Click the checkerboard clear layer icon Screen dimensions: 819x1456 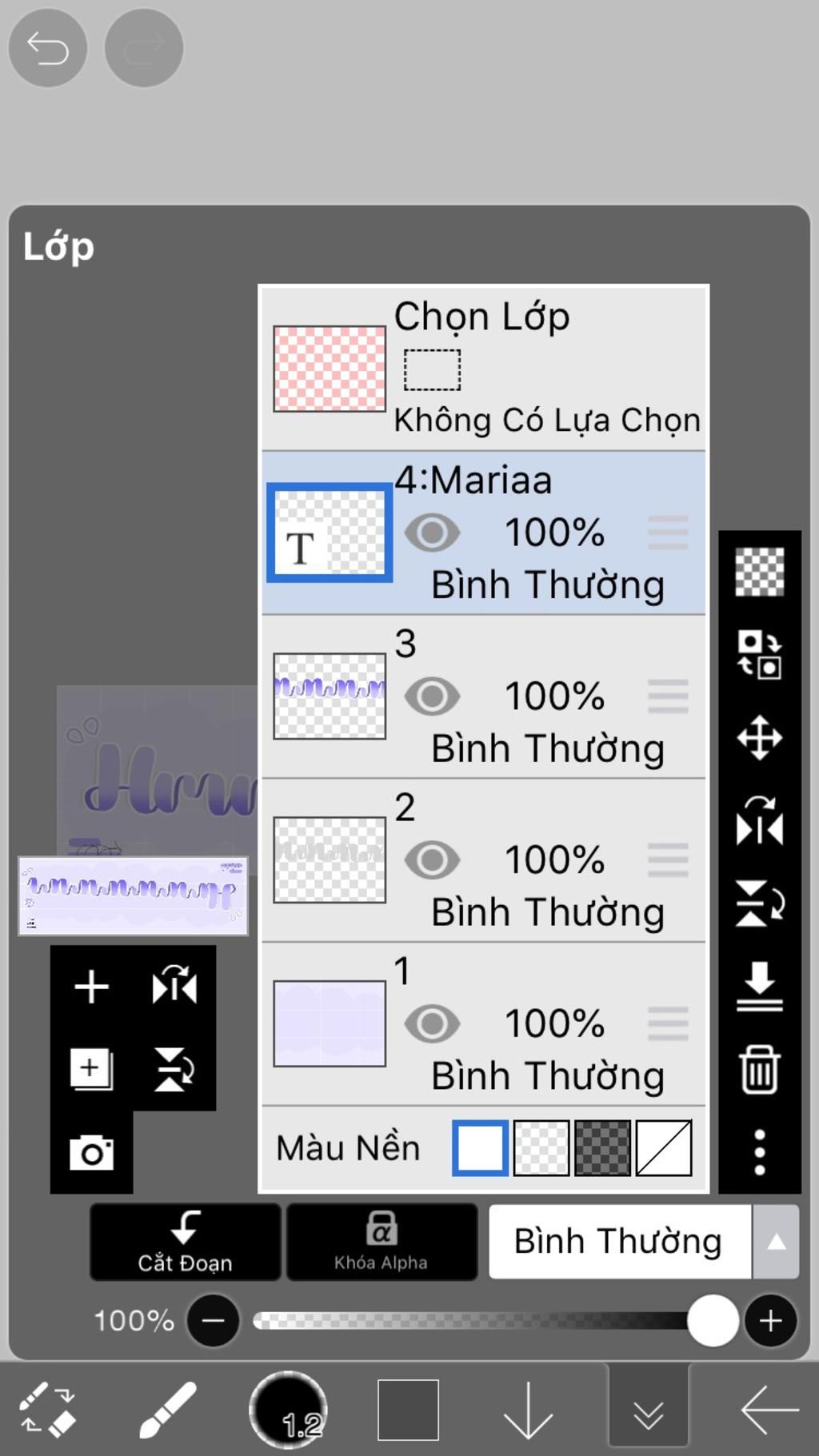[x=759, y=571]
